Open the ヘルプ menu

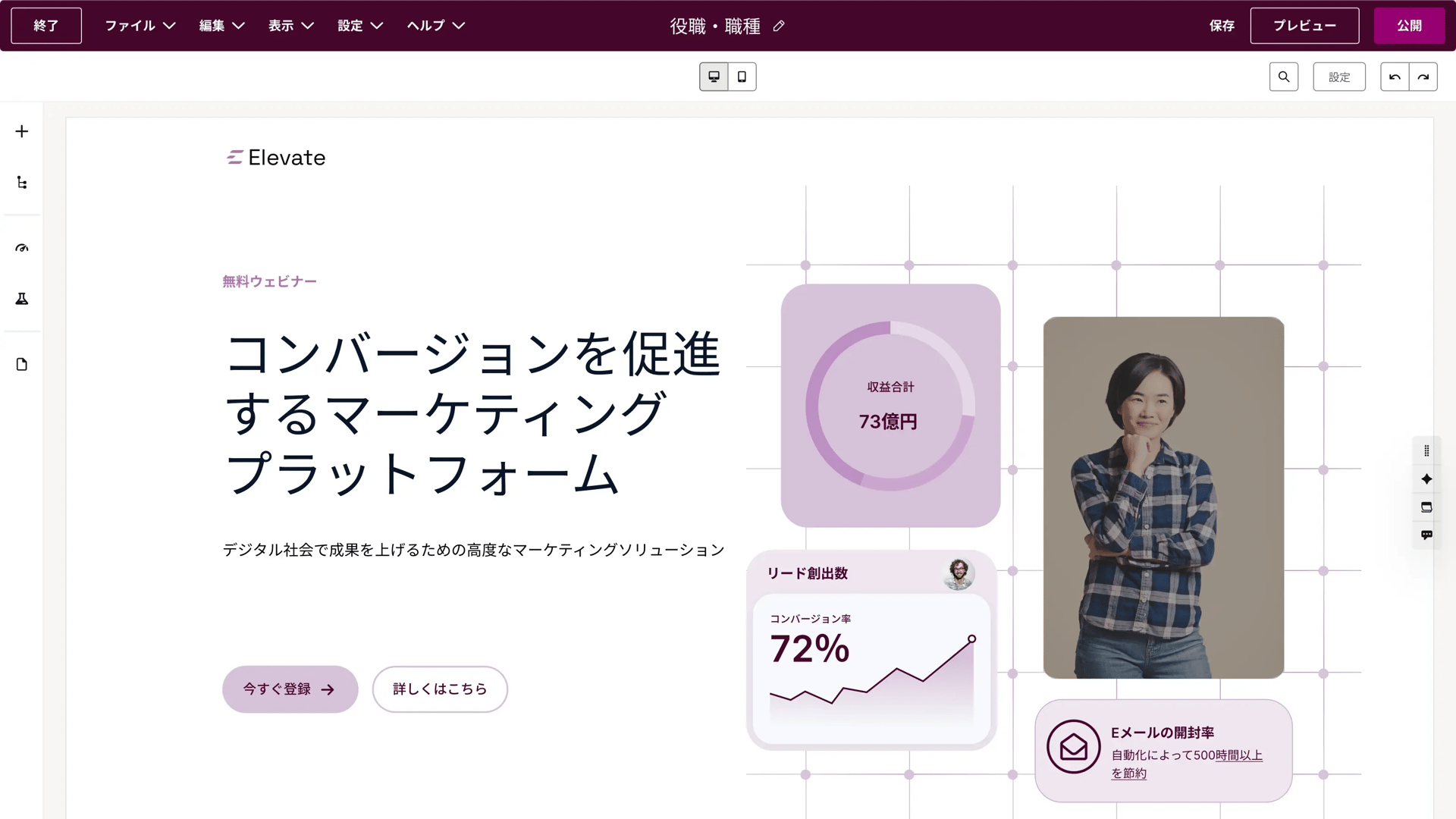coord(435,26)
